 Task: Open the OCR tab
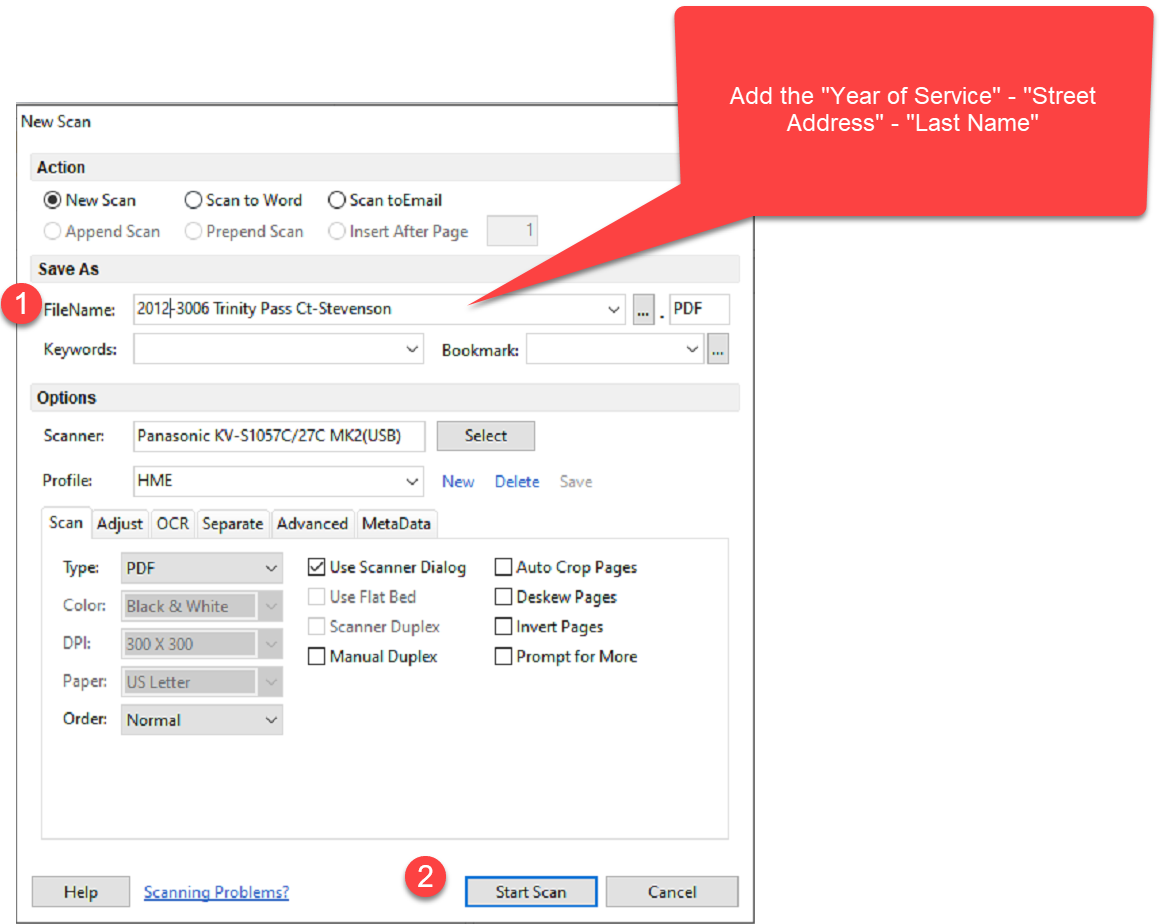coord(173,524)
